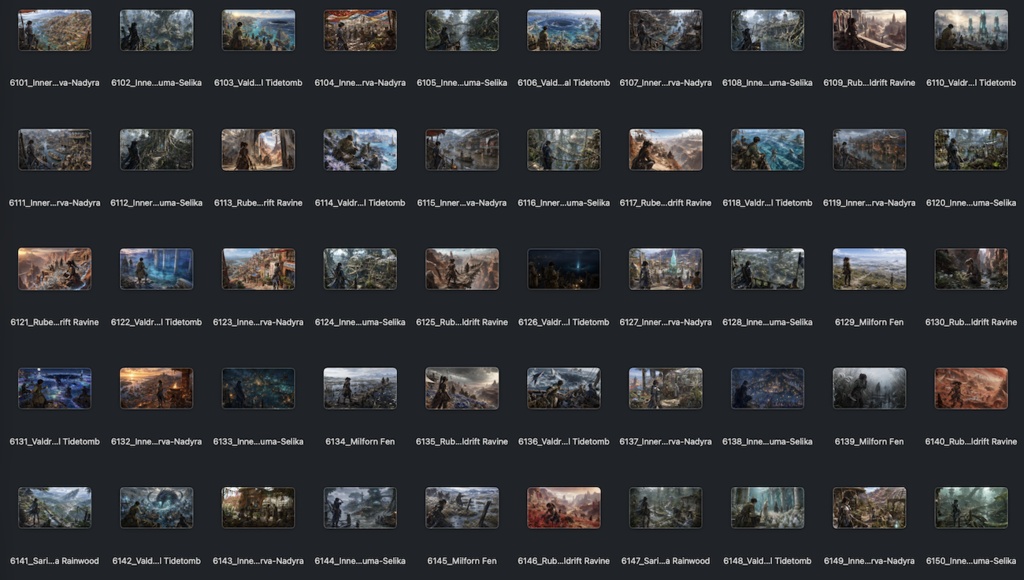
Task: Click the 6119_Inner...rva-Nadyra file name
Action: tap(869, 203)
